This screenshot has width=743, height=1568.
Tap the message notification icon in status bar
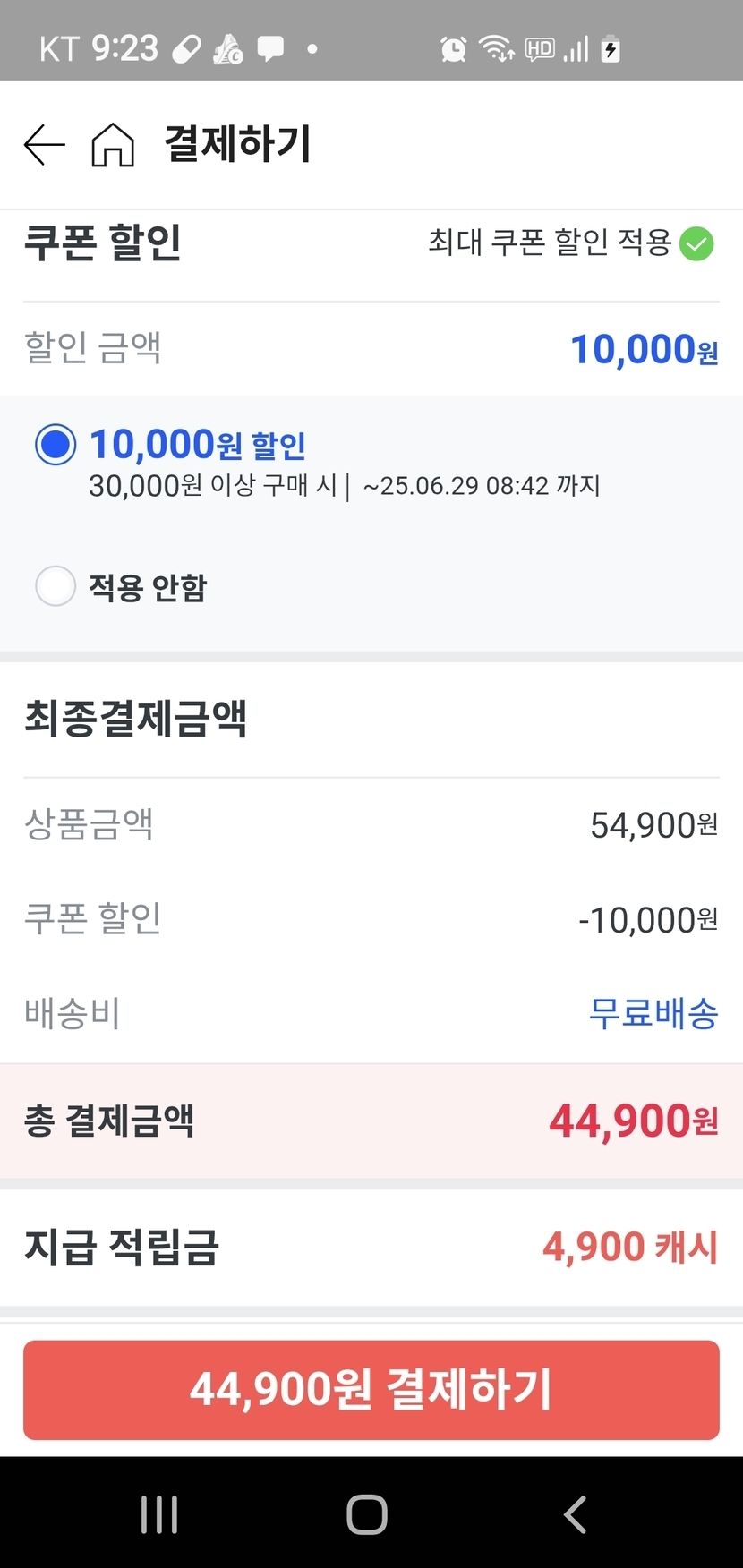(x=270, y=48)
